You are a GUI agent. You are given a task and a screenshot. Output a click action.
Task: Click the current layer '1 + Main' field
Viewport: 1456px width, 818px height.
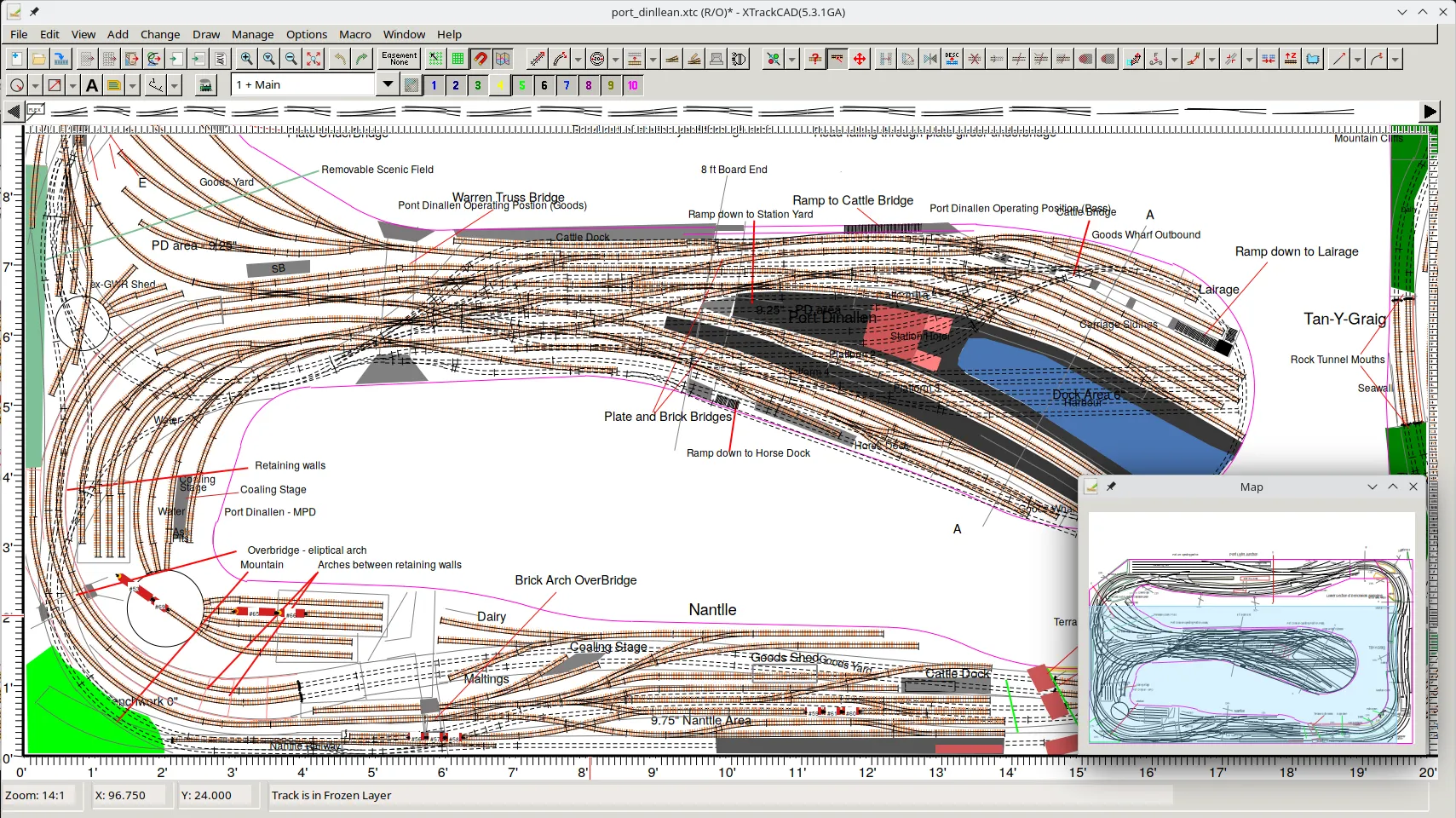coord(303,84)
